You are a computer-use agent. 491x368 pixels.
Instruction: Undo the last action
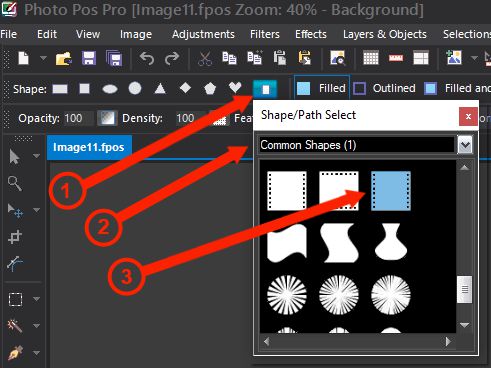tap(147, 59)
